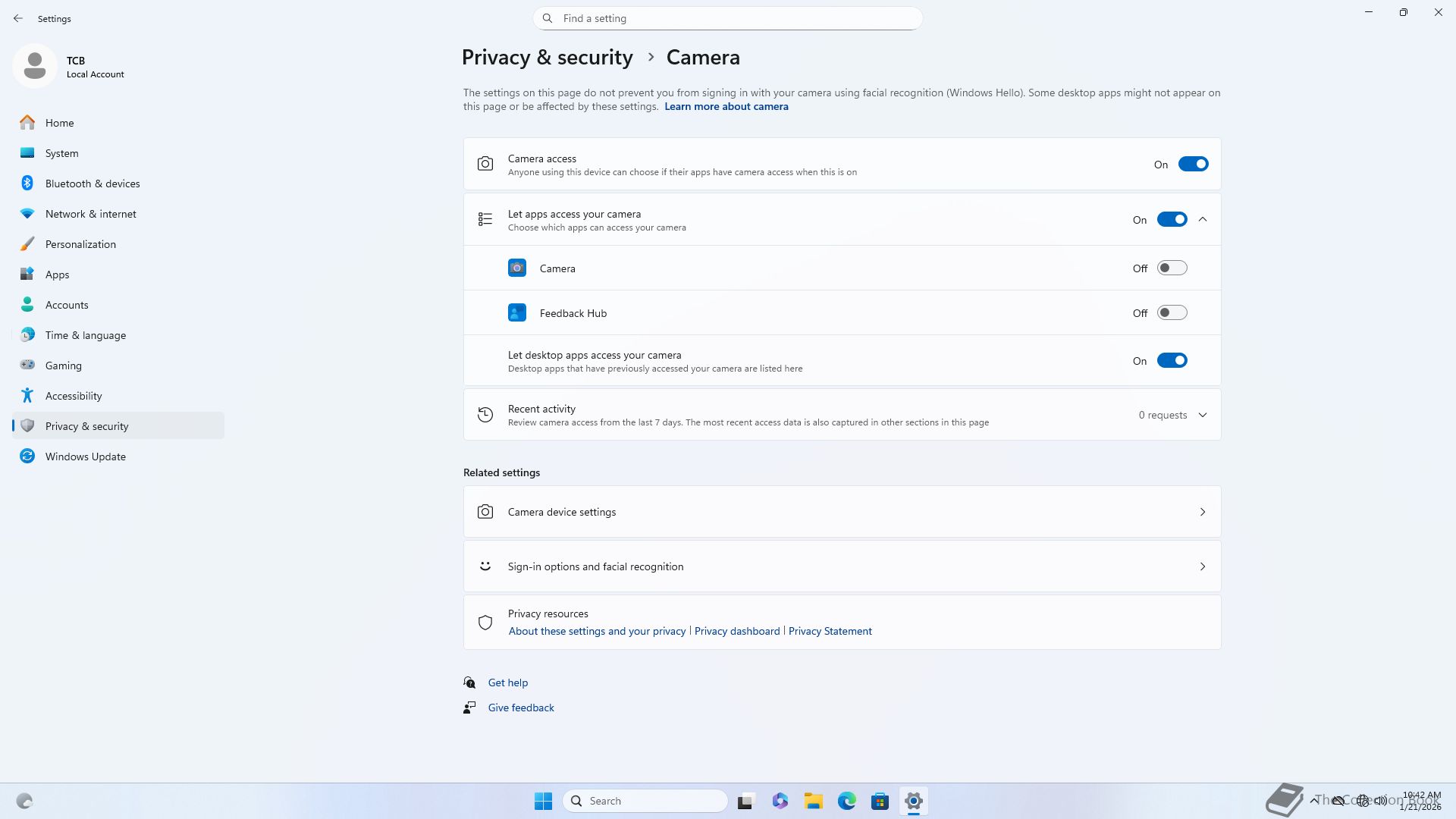Viewport: 1456px width, 819px height.
Task: Disable desktop apps camera access toggle
Action: [x=1172, y=361]
